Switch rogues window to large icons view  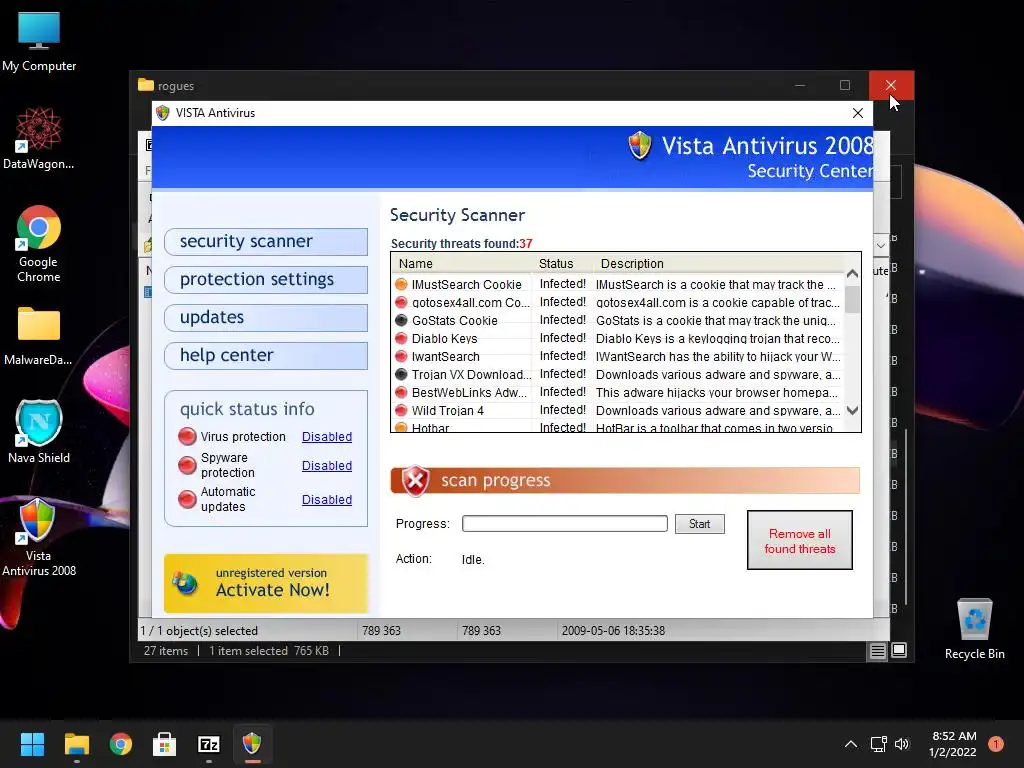899,650
